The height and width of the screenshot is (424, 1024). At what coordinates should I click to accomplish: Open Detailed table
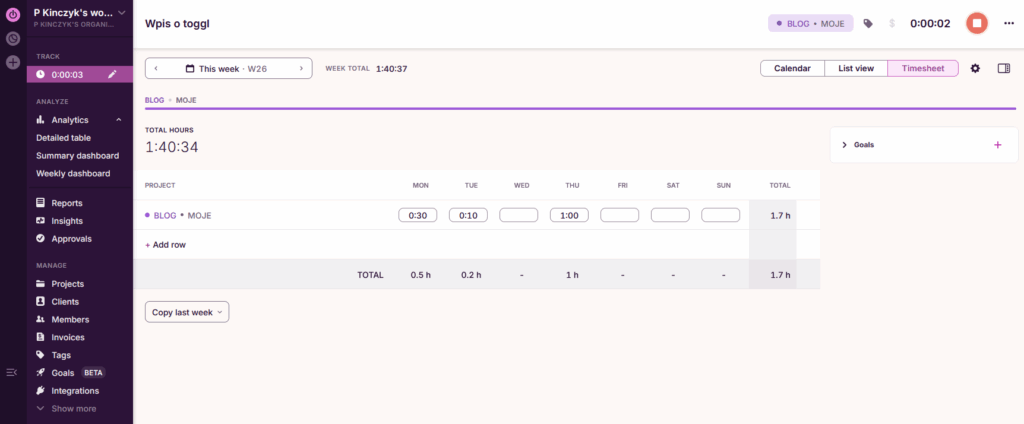point(63,138)
